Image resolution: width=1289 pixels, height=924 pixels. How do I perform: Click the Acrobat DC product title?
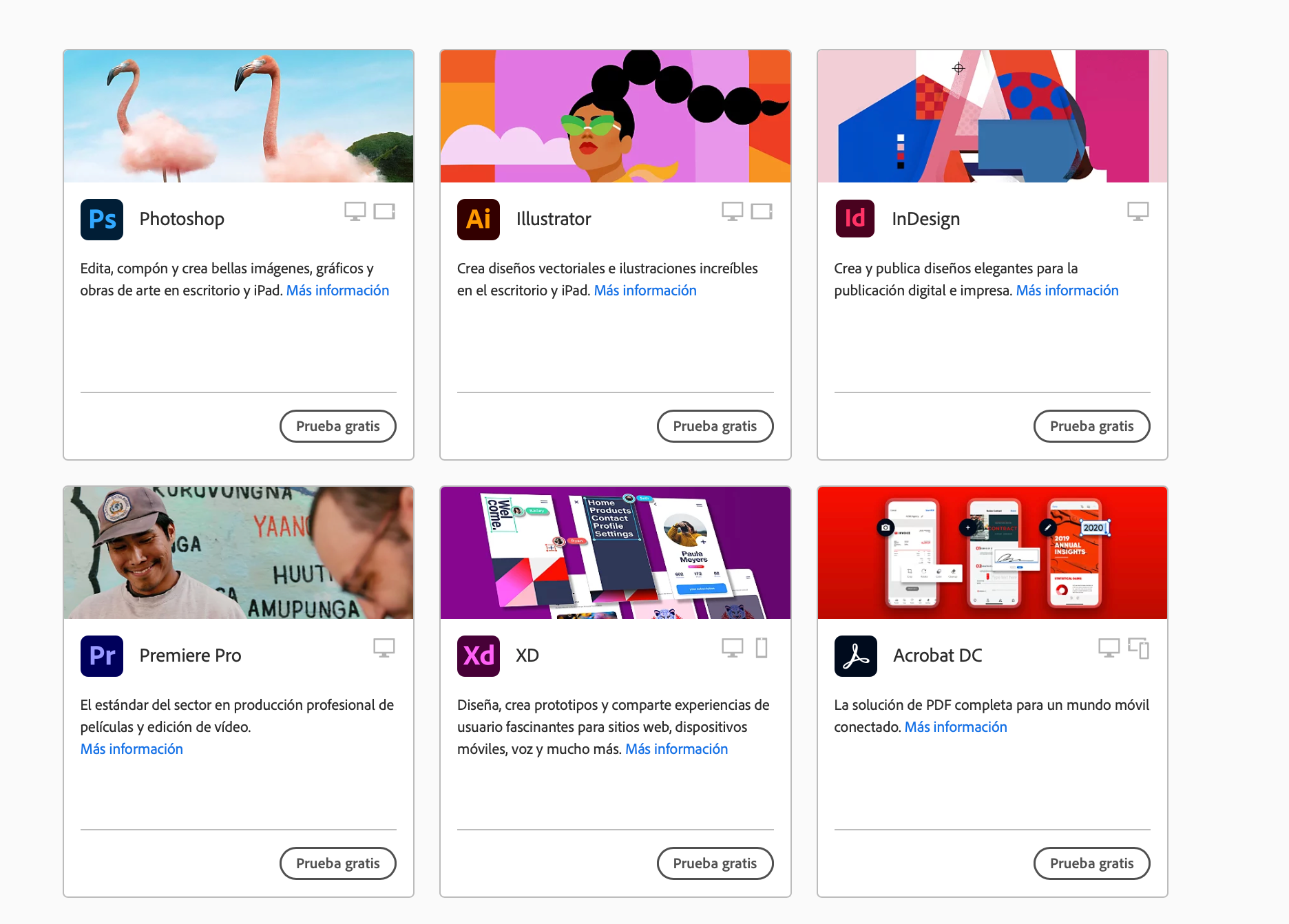click(938, 655)
